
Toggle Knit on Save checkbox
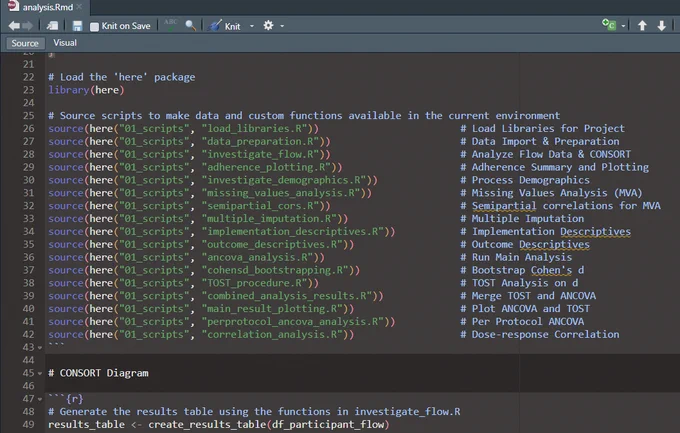[94, 26]
